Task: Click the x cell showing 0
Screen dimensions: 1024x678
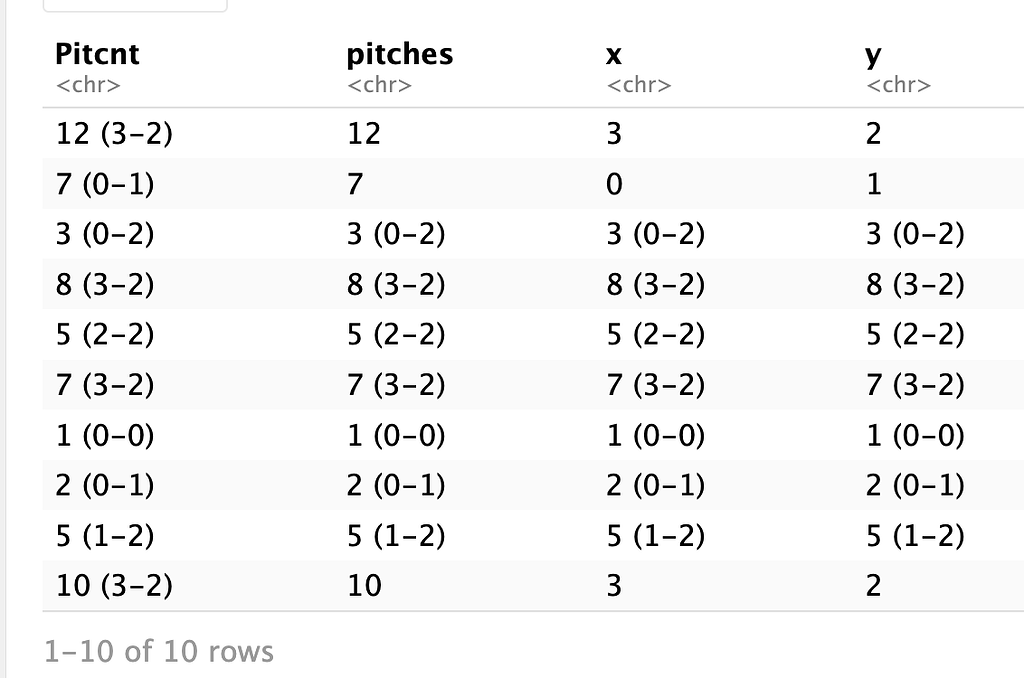Action: pos(614,184)
